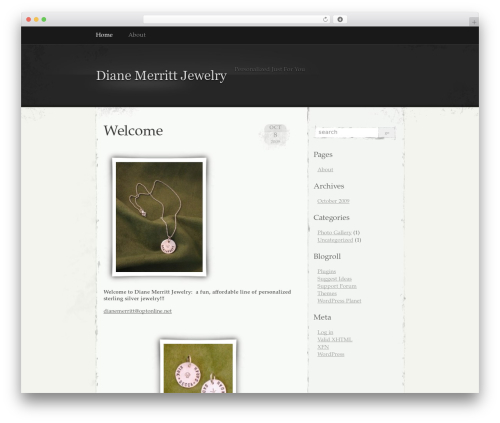Click the browser reload icon
This screenshot has height=423, width=500.
point(325,20)
